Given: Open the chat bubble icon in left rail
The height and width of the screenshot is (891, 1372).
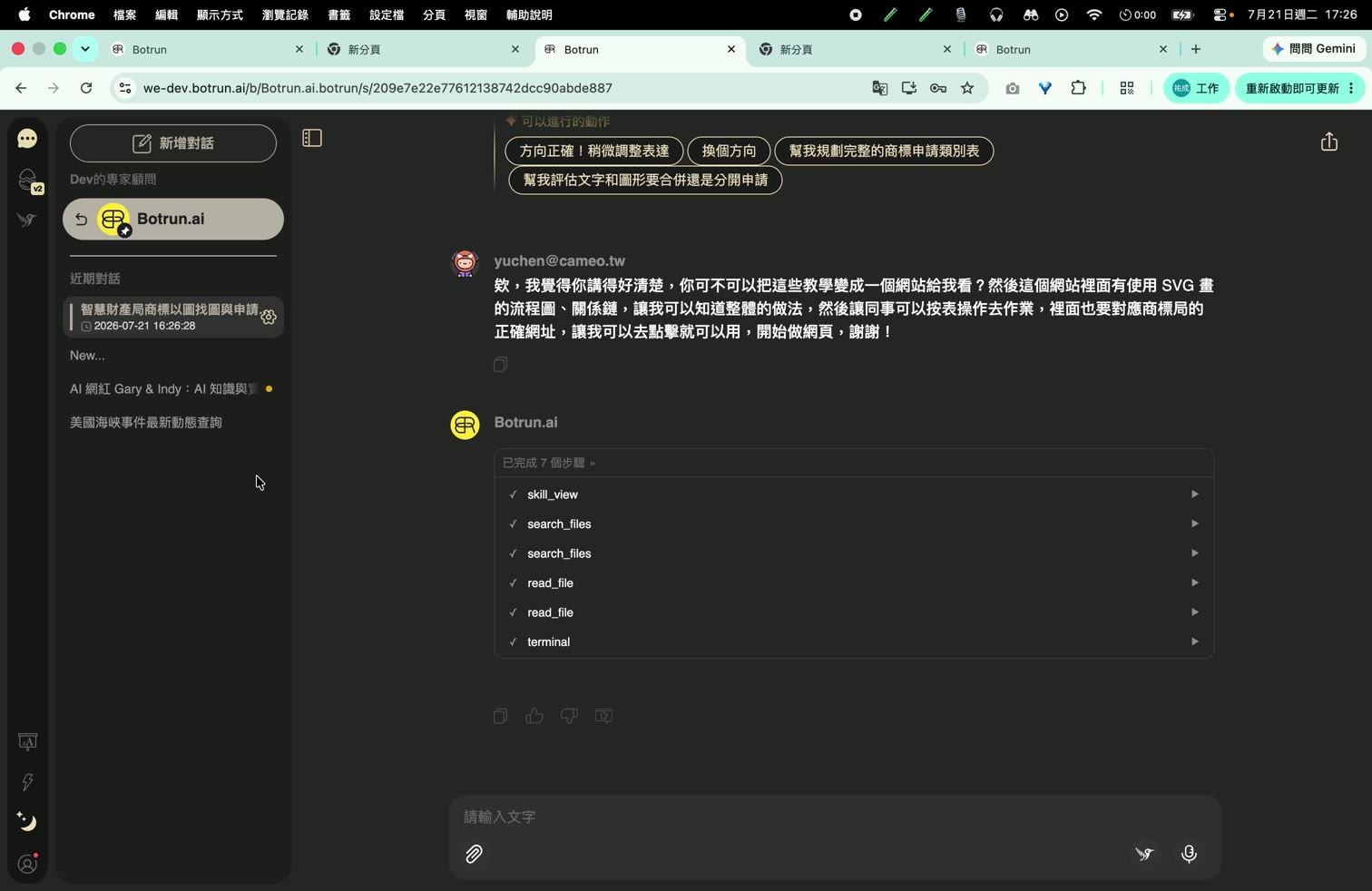Looking at the screenshot, I should click(27, 139).
